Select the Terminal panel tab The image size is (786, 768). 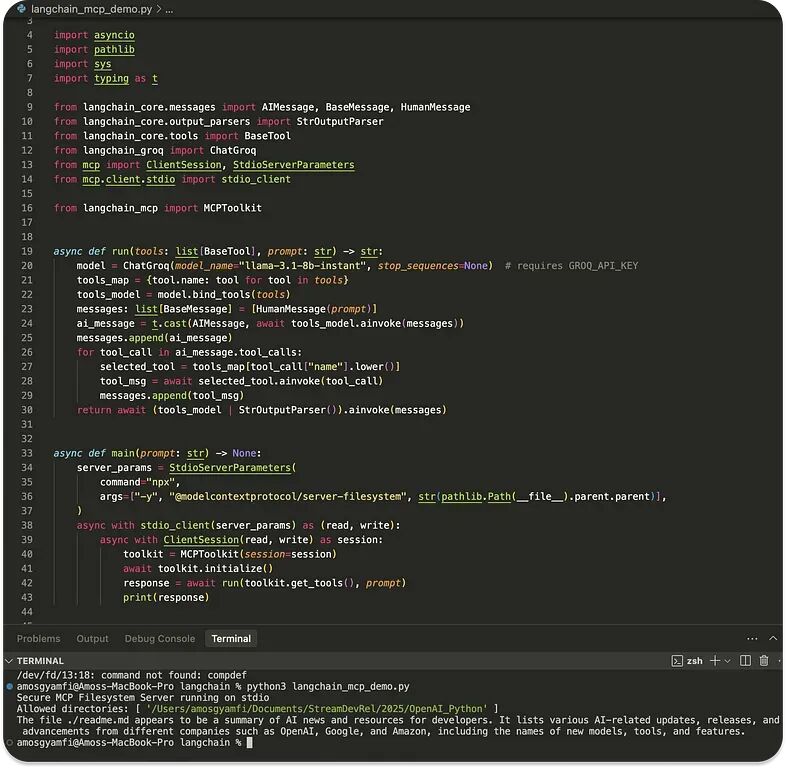click(x=231, y=638)
